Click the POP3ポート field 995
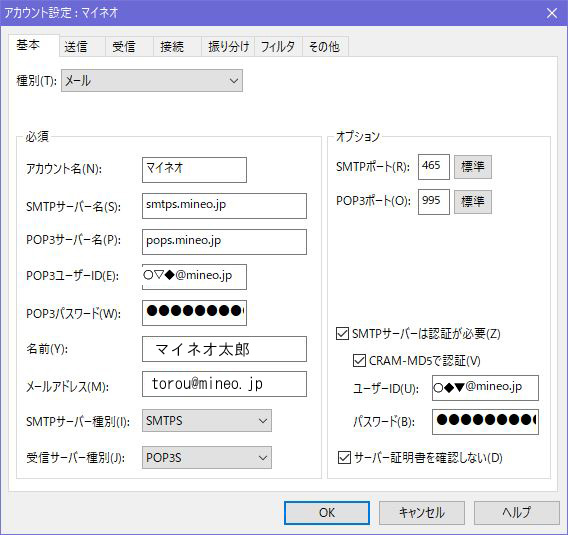The height and width of the screenshot is (535, 568). [x=434, y=202]
